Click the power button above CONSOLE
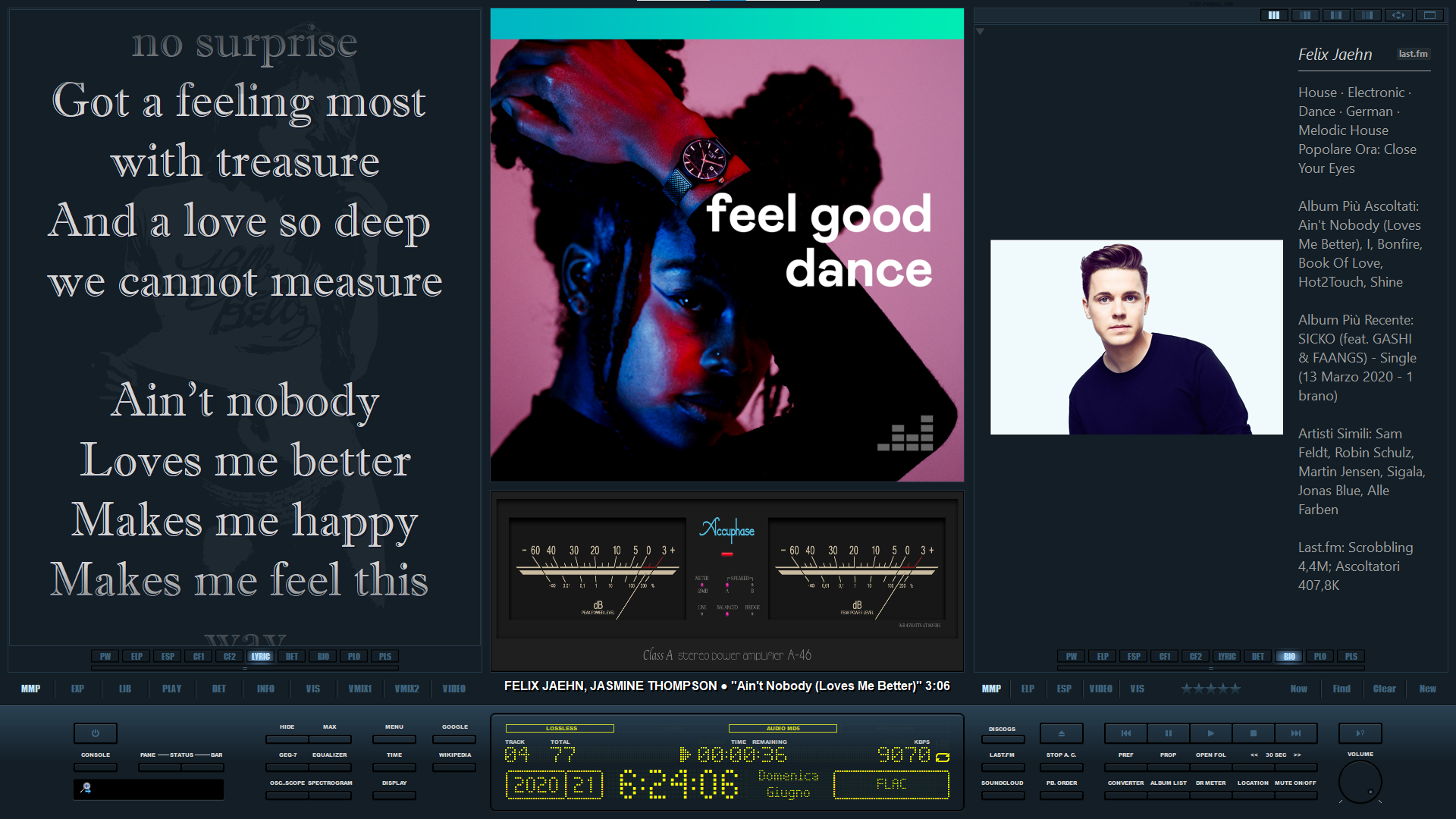The width and height of the screenshot is (1456, 819). (x=95, y=733)
